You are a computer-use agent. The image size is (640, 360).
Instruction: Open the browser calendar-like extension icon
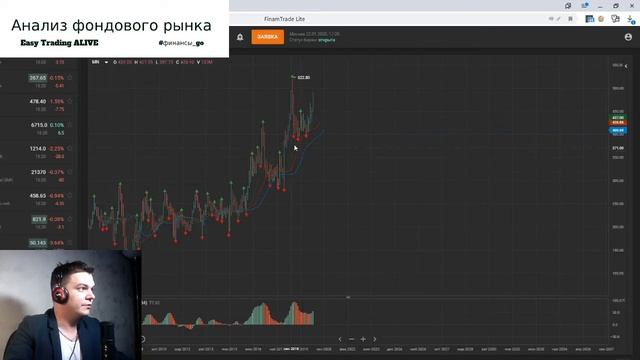click(589, 19)
